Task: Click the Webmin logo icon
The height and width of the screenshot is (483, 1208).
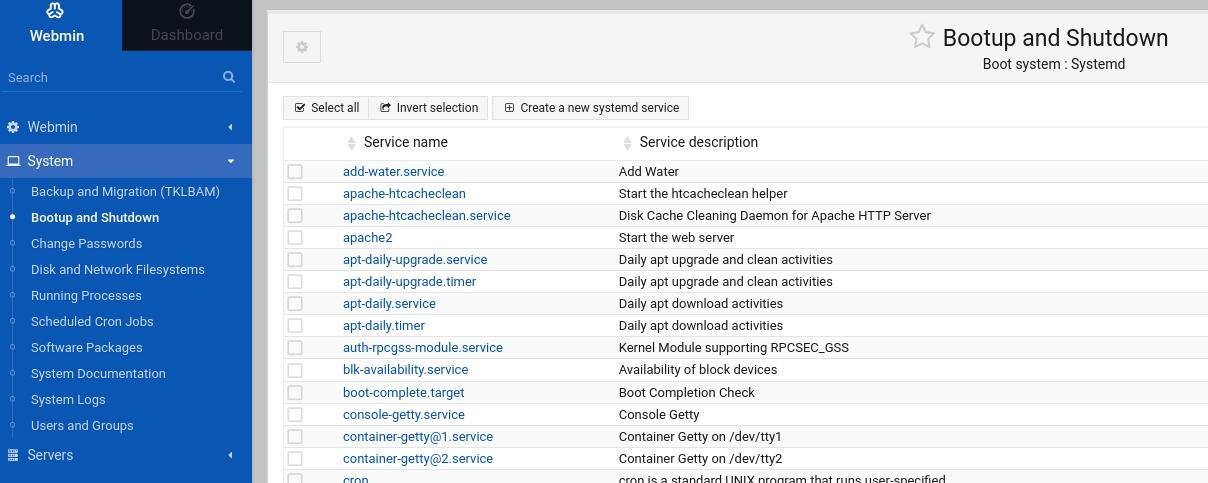Action: pyautogui.click(x=56, y=11)
